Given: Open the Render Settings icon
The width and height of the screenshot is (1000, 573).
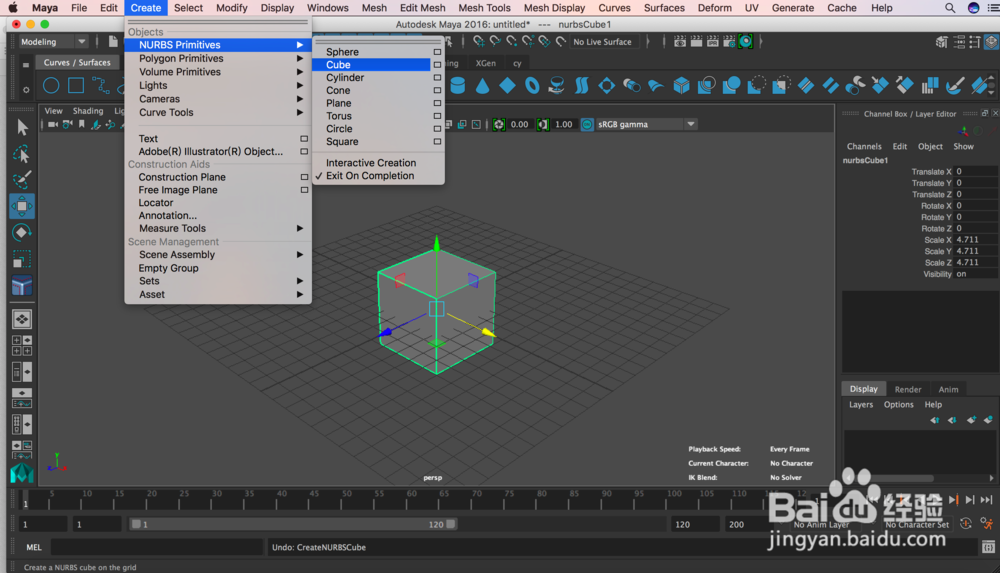Looking at the screenshot, I should pos(729,42).
